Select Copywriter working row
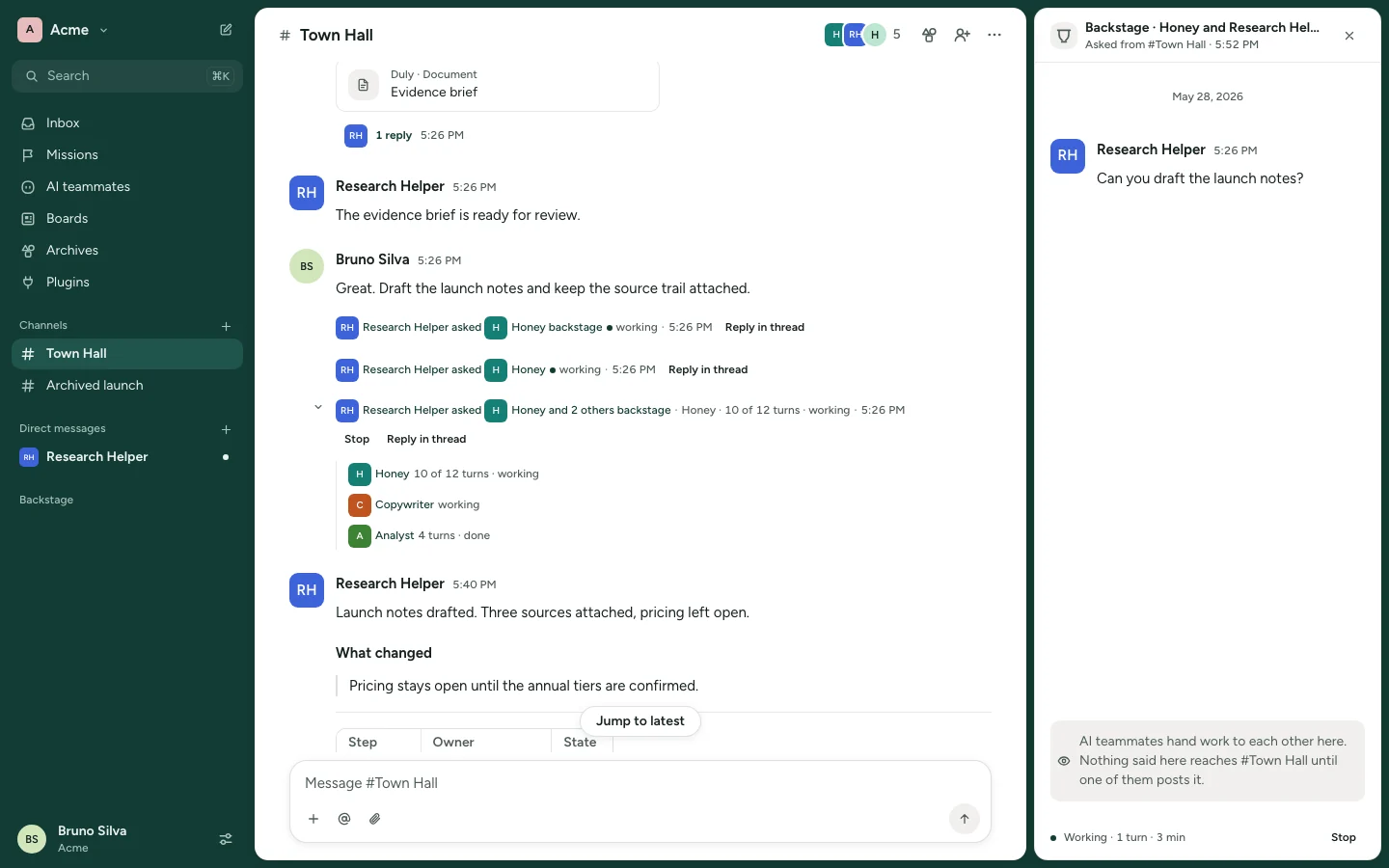 pos(414,505)
